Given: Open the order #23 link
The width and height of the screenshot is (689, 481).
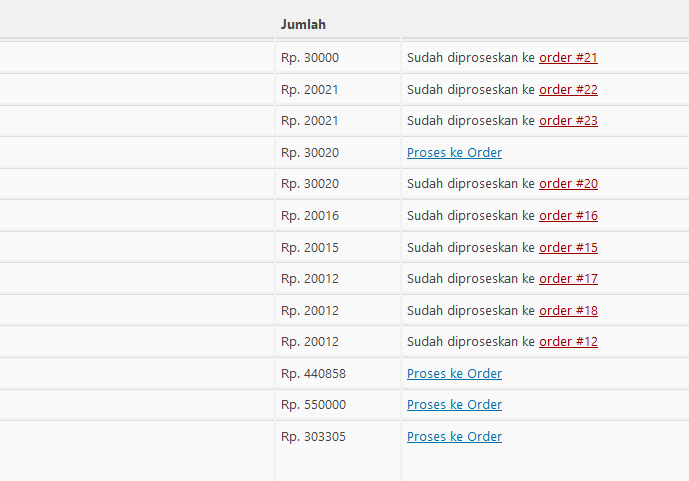Looking at the screenshot, I should [568, 121].
